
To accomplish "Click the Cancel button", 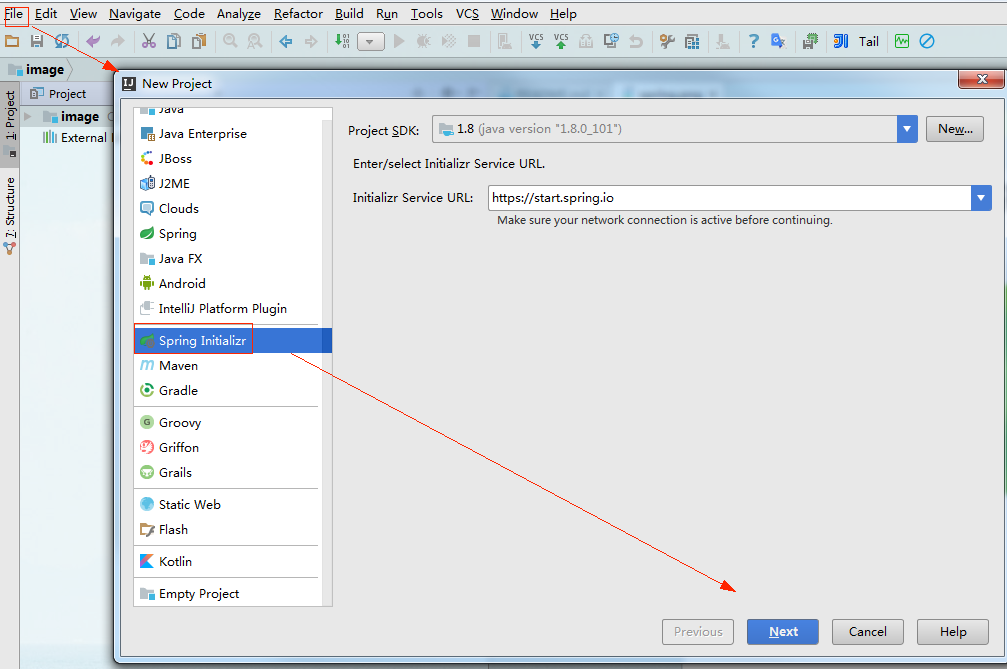I will pos(868,632).
